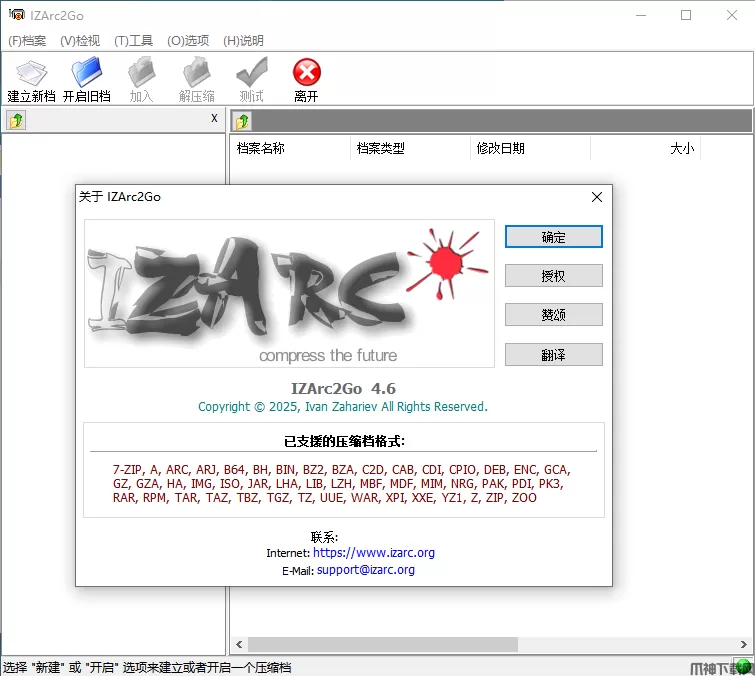Sort by the 档案名称 column header

tap(290, 148)
